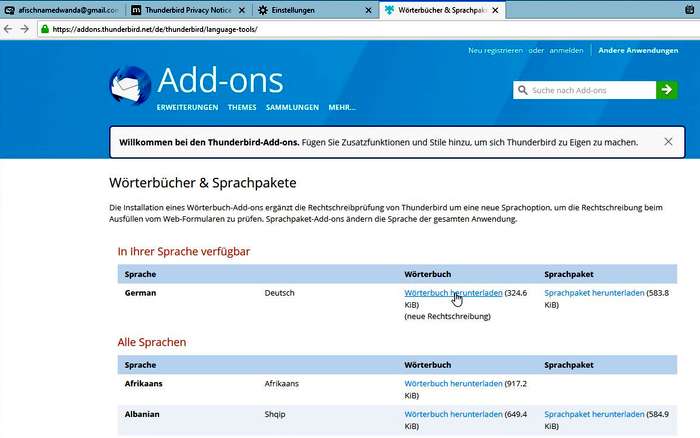
Task: Click the Thunderbird Add-ons logo
Action: [x=131, y=86]
